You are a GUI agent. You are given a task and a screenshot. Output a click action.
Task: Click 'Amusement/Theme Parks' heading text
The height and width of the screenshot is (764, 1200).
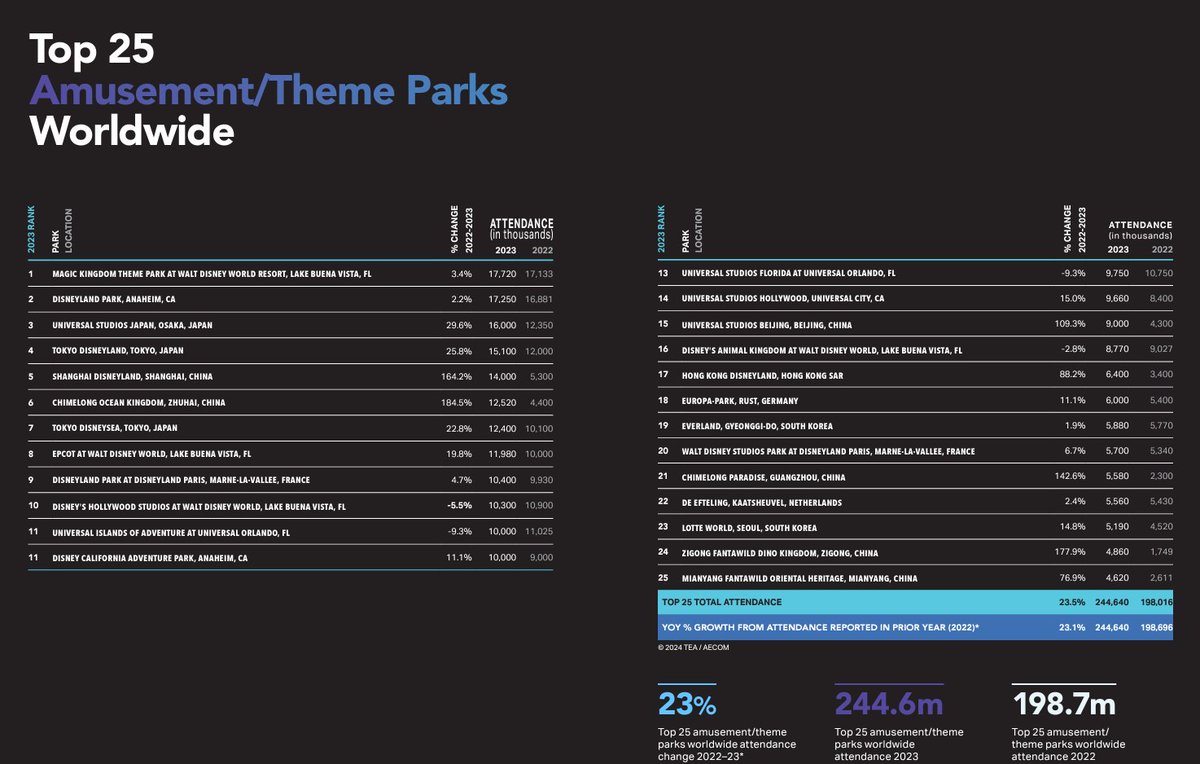tap(268, 92)
